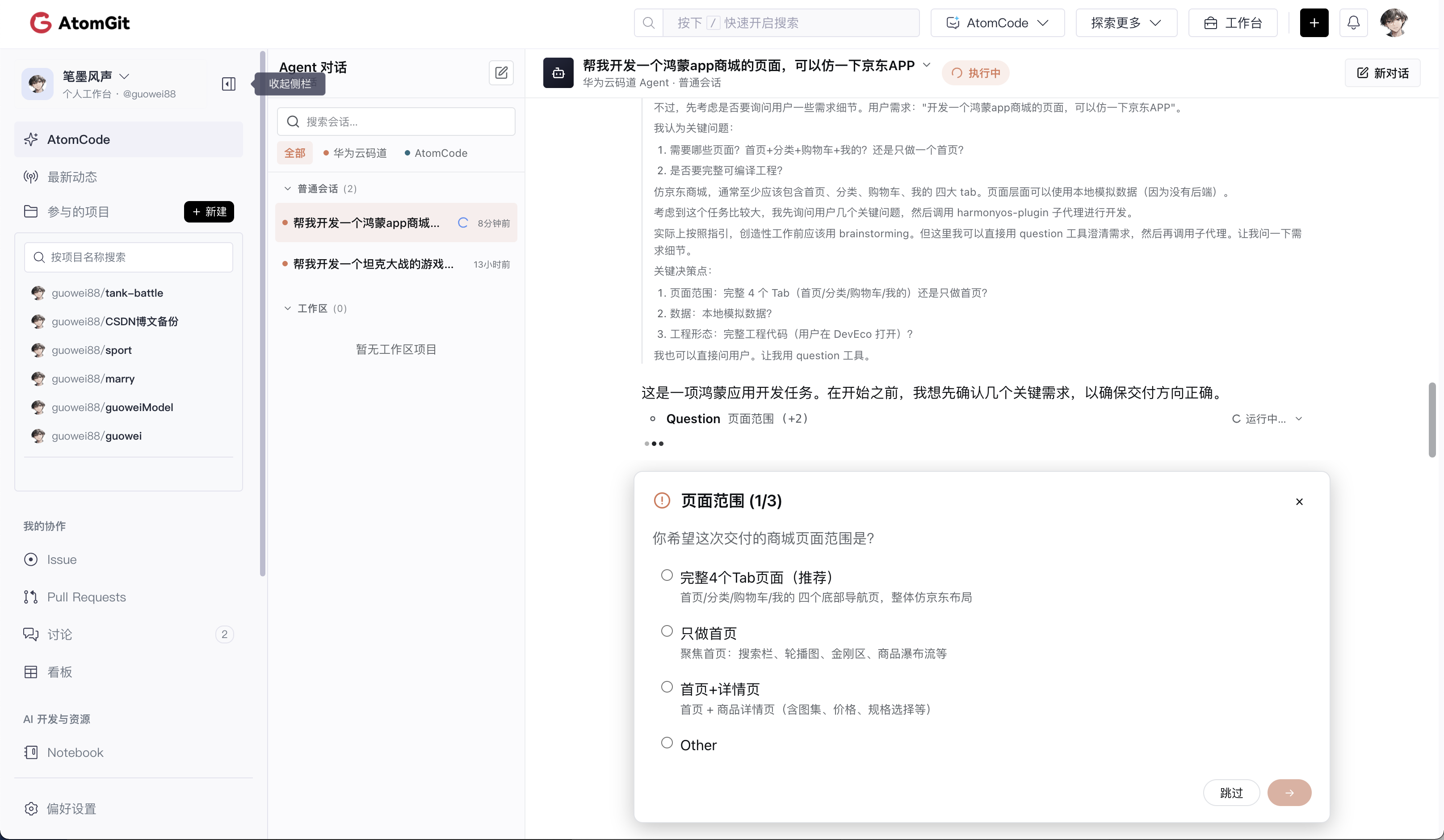Filter by 华为云码道 tab

point(355,153)
